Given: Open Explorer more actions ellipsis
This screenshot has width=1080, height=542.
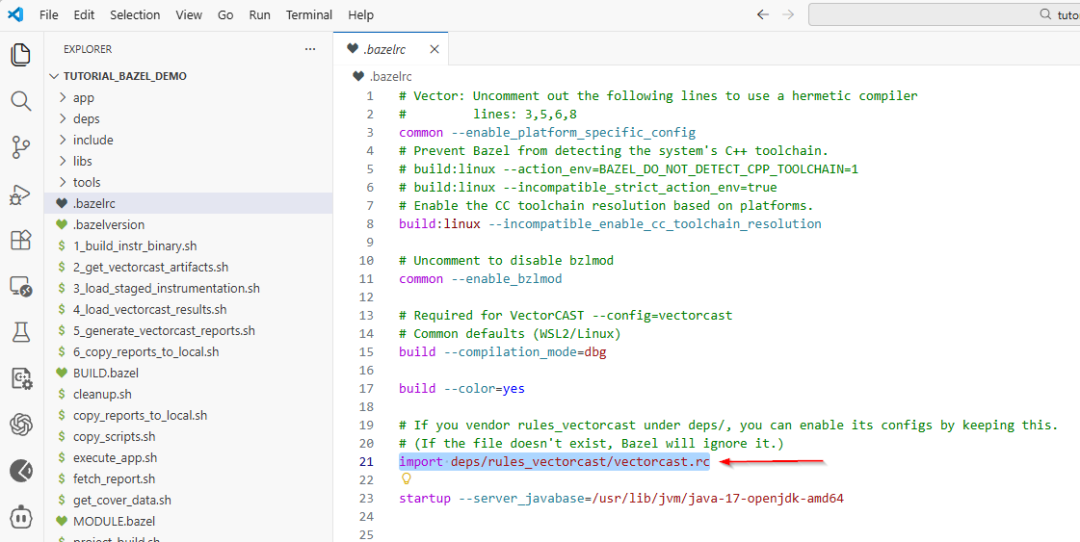Looking at the screenshot, I should click(310, 49).
